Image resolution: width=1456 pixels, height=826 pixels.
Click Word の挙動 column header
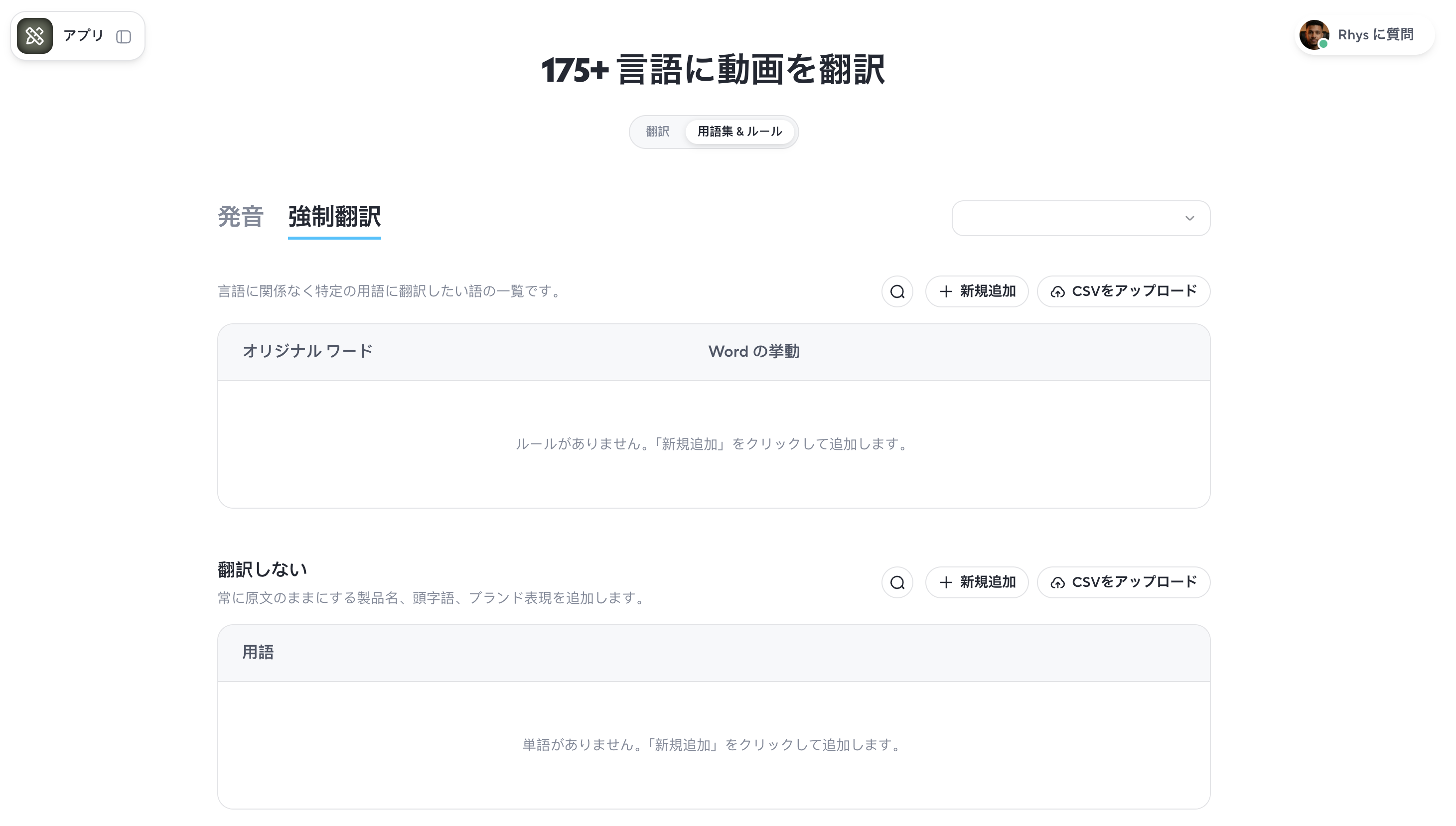click(753, 352)
